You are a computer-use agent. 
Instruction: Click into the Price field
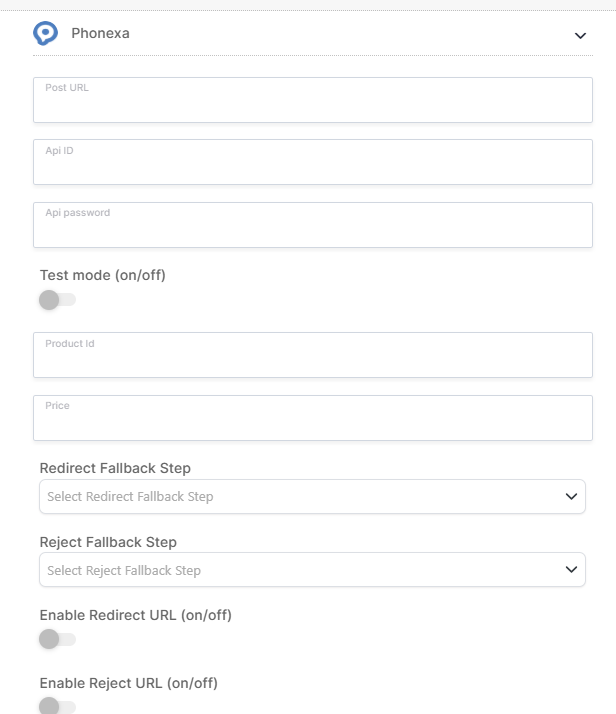tap(313, 418)
